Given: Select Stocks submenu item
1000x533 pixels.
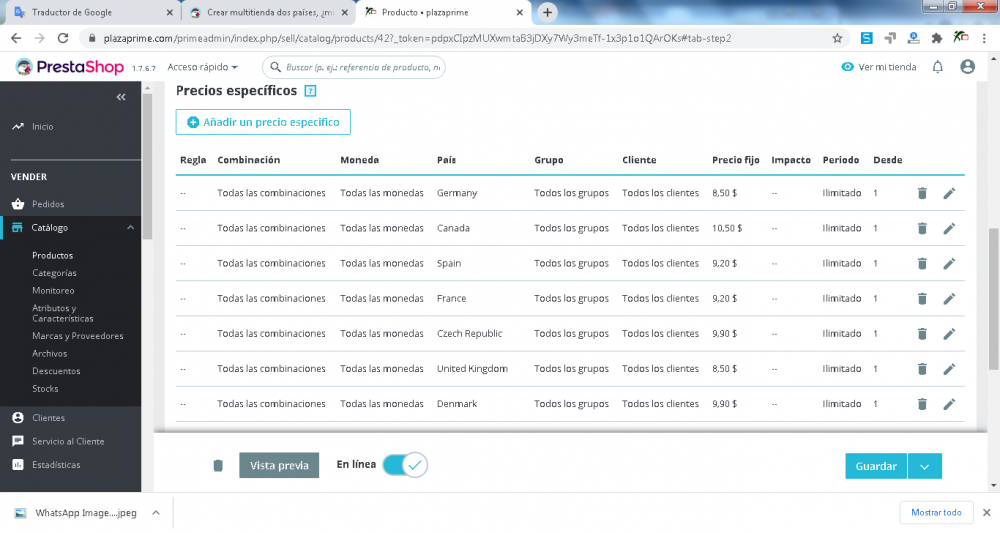Looking at the screenshot, I should 45,388.
